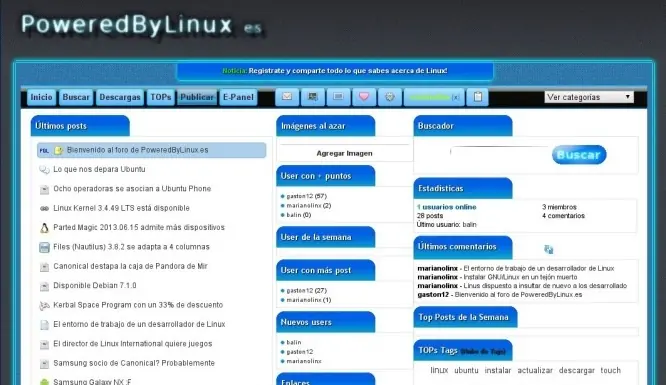This screenshot has width=666, height=385.
Task: Log out using the [x] beside username
Action: pos(455,97)
